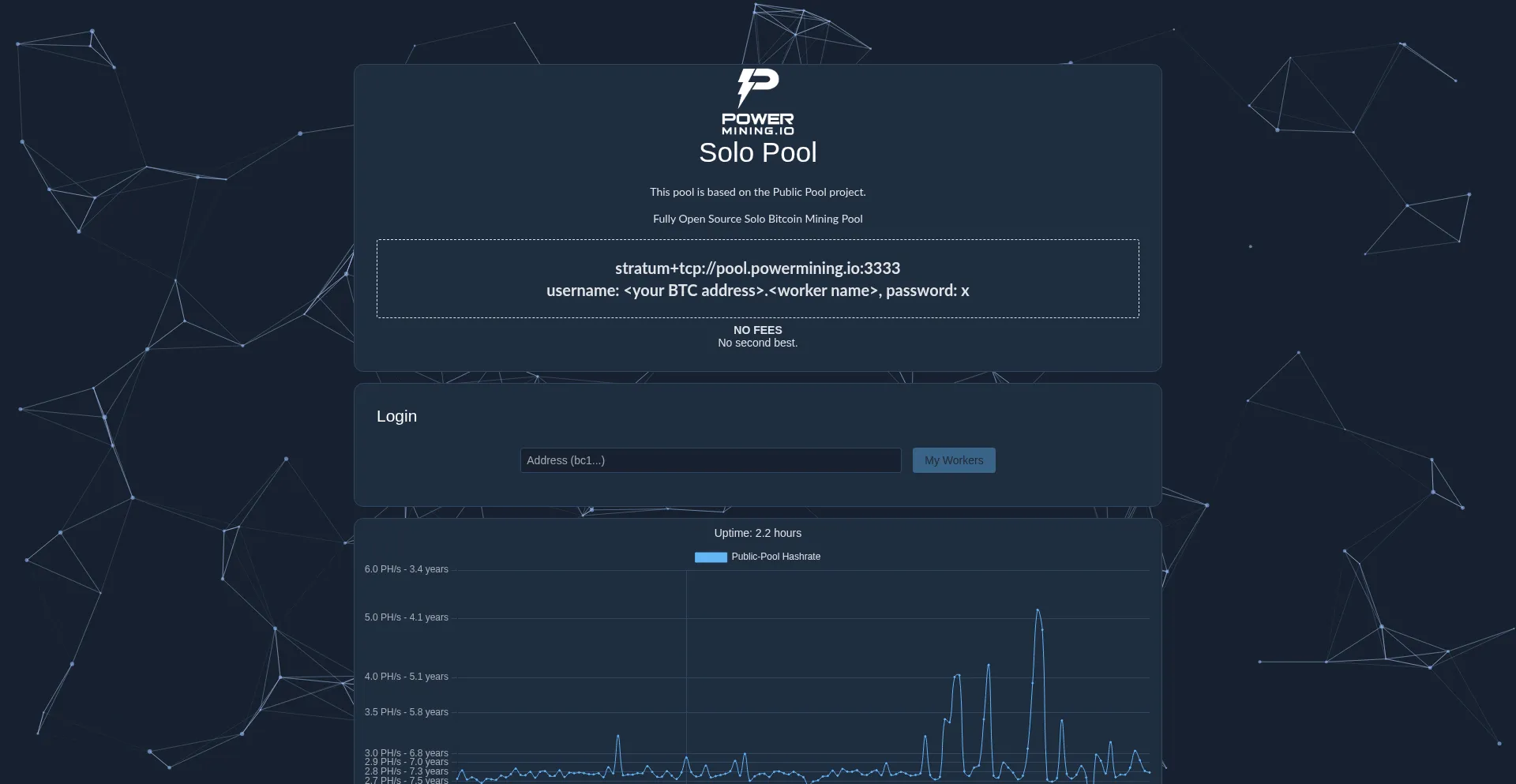Click the 'No second best.' tagline
Screen dimensions: 1516x784
[x=757, y=343]
